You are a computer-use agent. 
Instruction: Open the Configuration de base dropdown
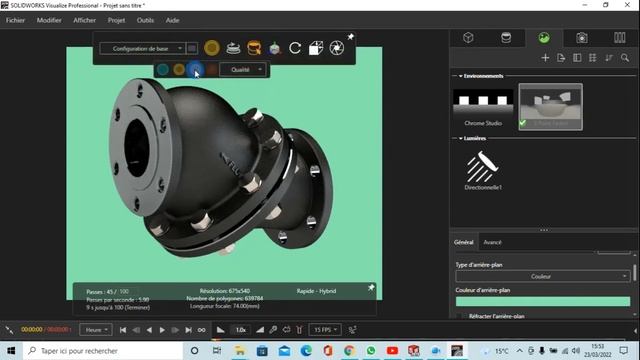point(142,49)
